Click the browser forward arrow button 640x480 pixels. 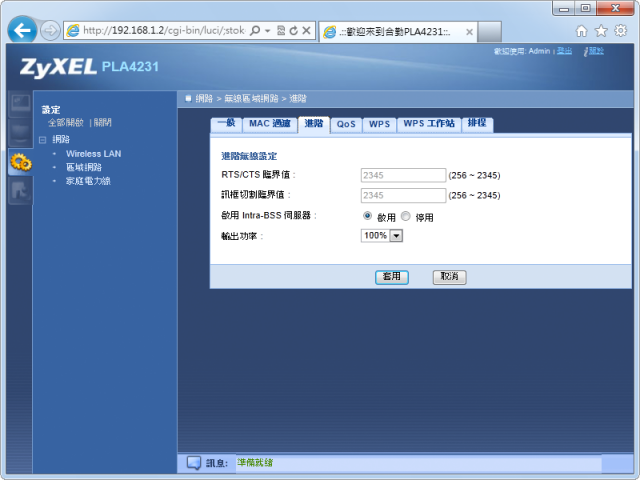click(x=50, y=31)
